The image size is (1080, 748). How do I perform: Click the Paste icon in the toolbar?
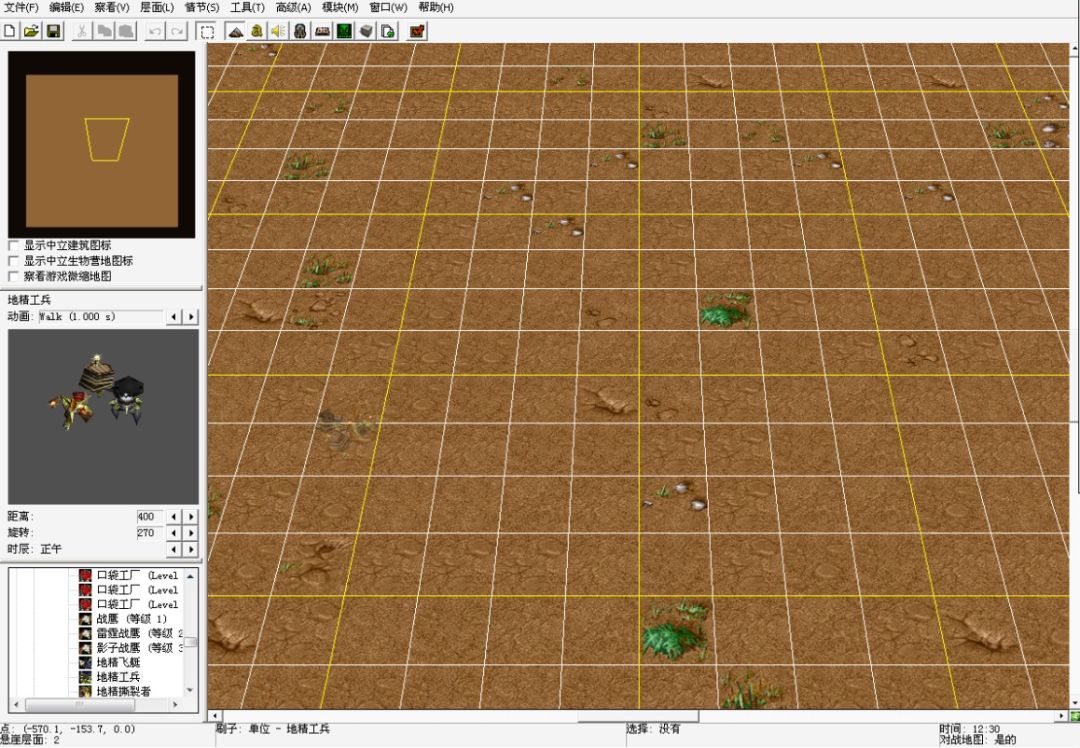coord(126,31)
